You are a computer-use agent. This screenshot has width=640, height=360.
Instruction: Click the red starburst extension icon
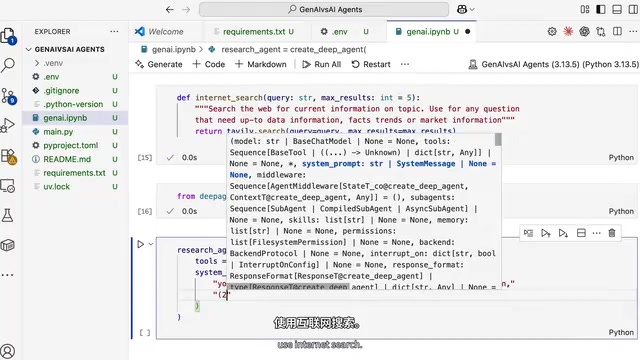pyautogui.click(x=568, y=31)
